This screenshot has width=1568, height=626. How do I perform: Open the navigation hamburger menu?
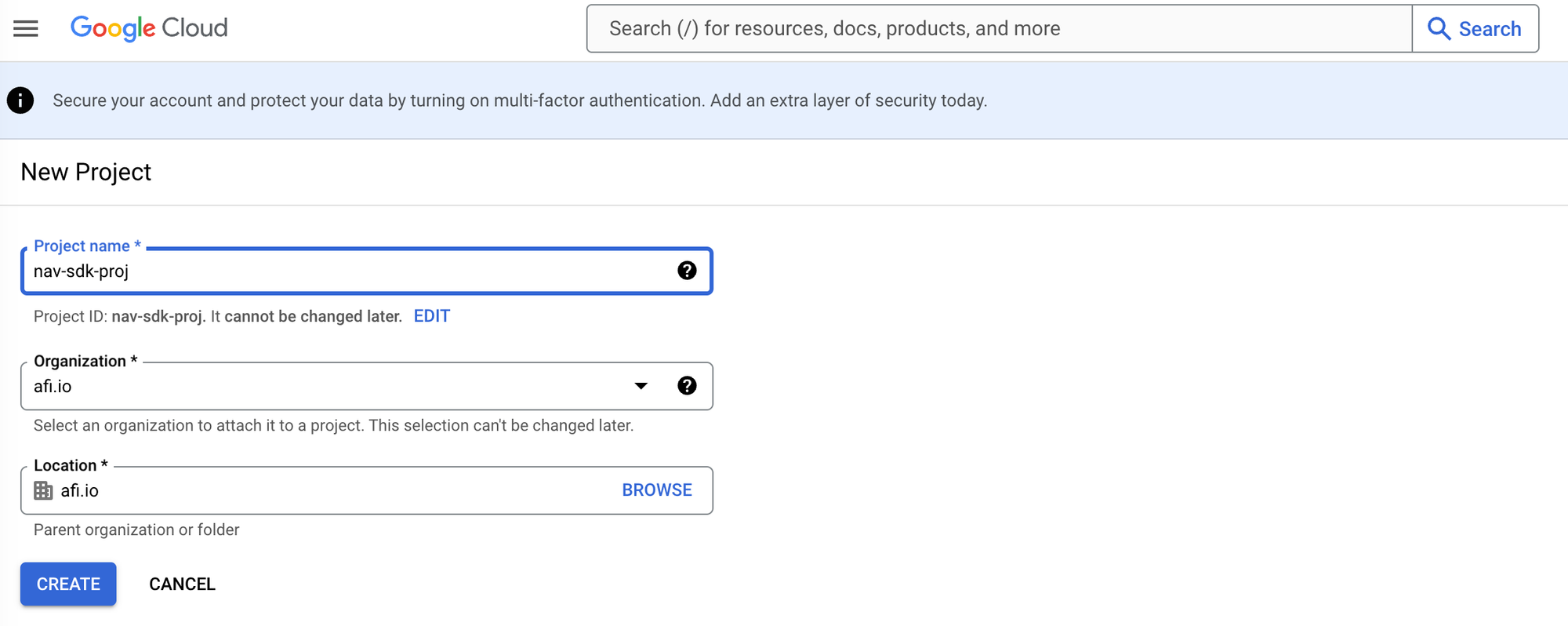tap(26, 28)
